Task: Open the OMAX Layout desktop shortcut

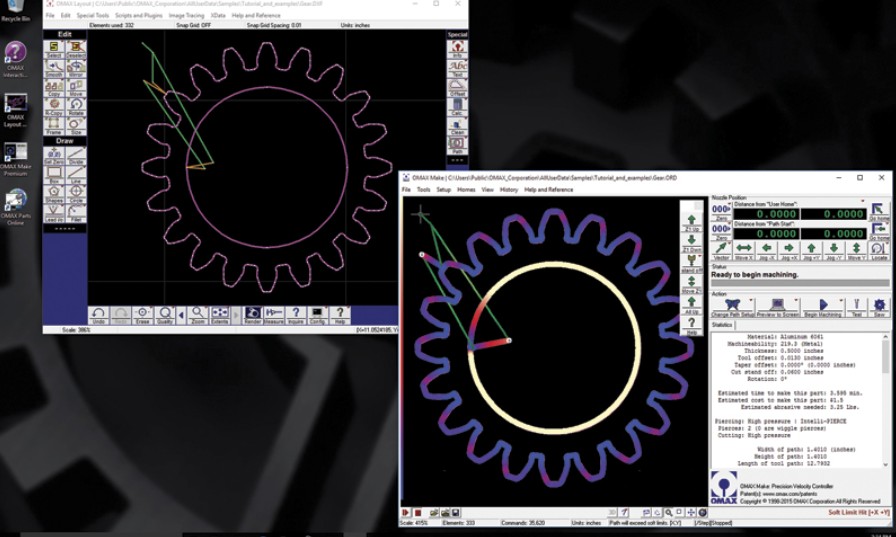Action: [x=15, y=111]
